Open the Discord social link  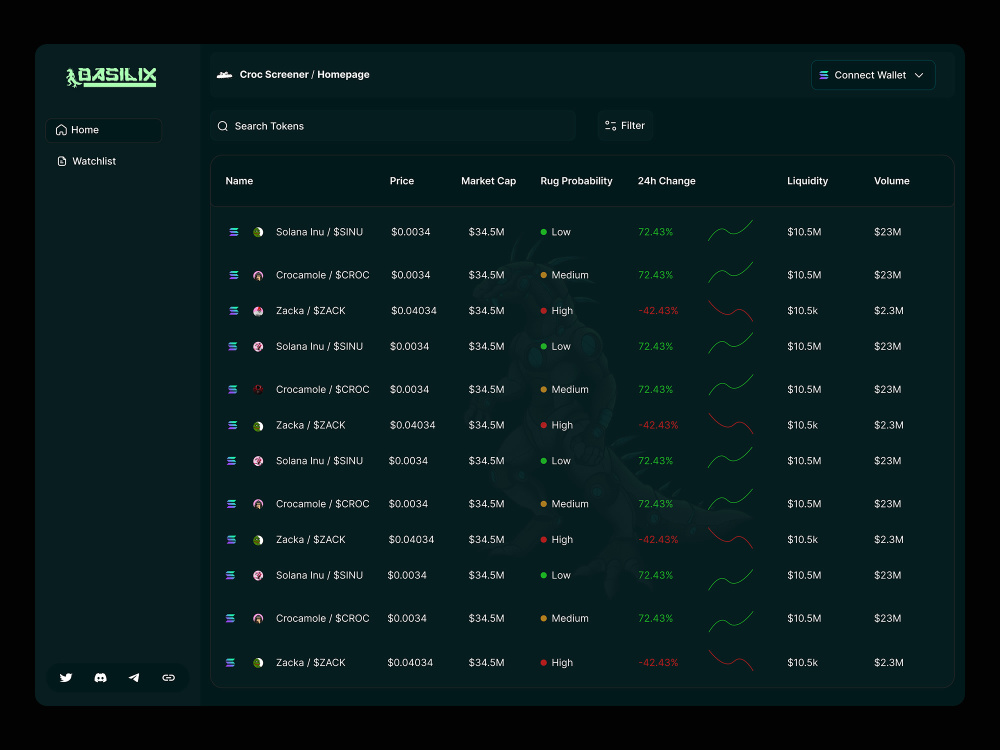100,677
